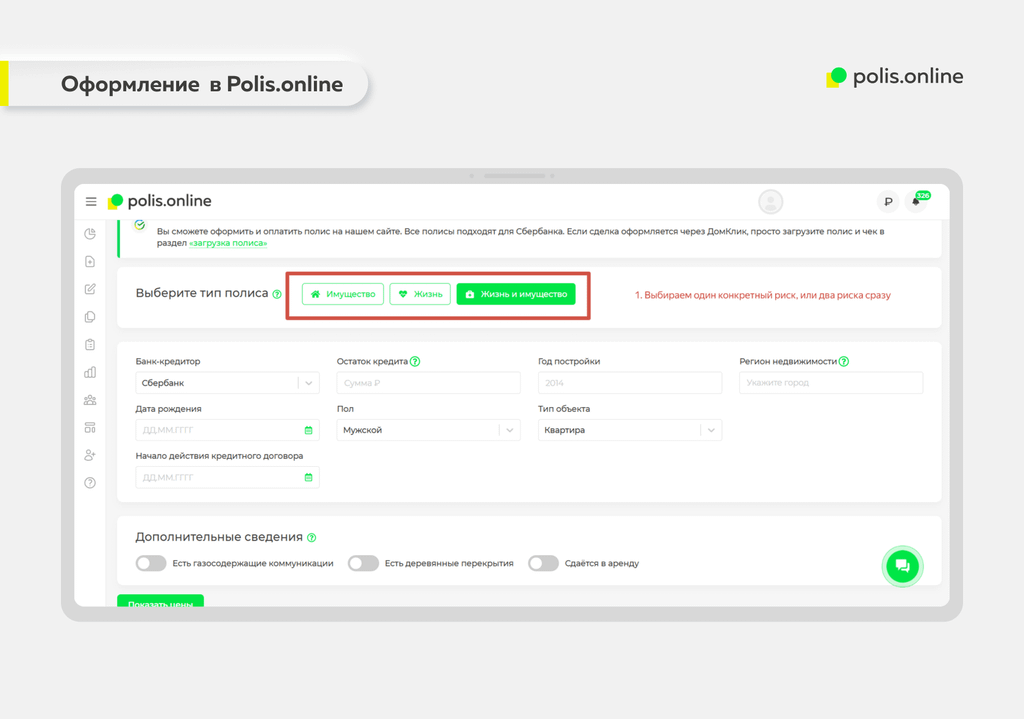The width and height of the screenshot is (1024, 719).
Task: Select the Жизнь policy type
Action: (420, 294)
